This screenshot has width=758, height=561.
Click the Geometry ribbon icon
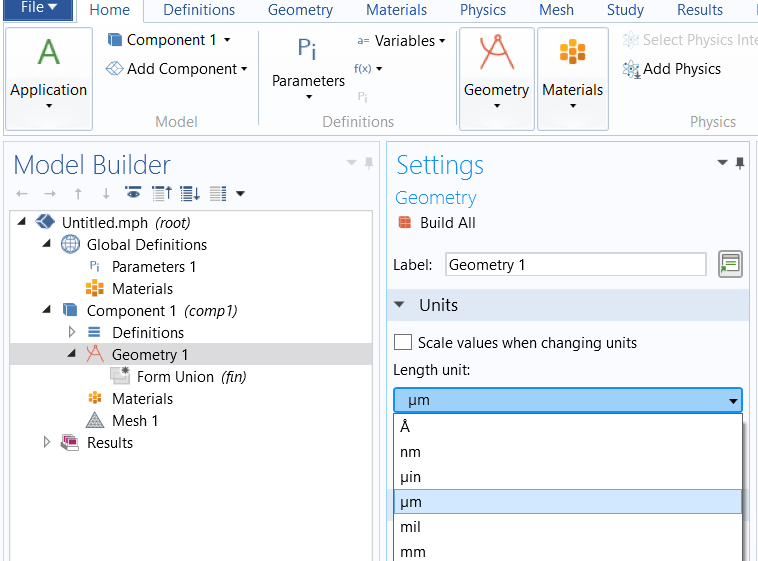tap(496, 69)
